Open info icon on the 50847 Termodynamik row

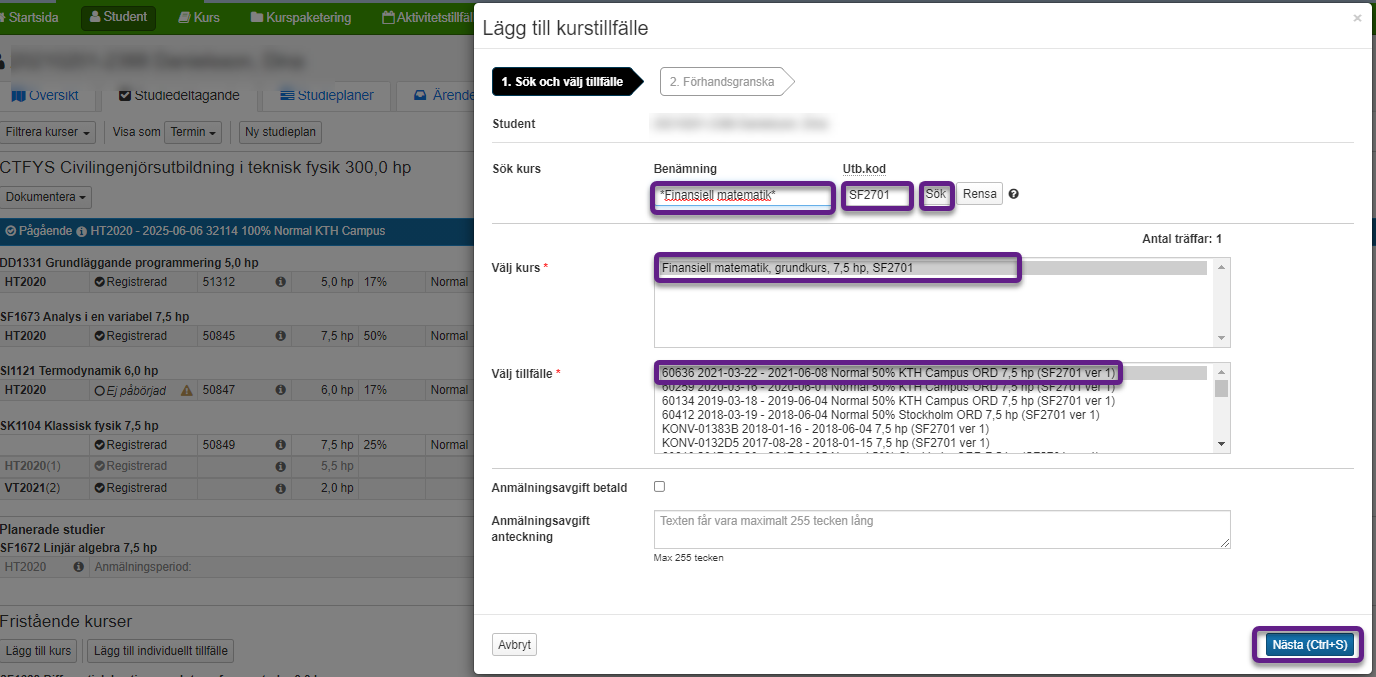pyautogui.click(x=281, y=390)
